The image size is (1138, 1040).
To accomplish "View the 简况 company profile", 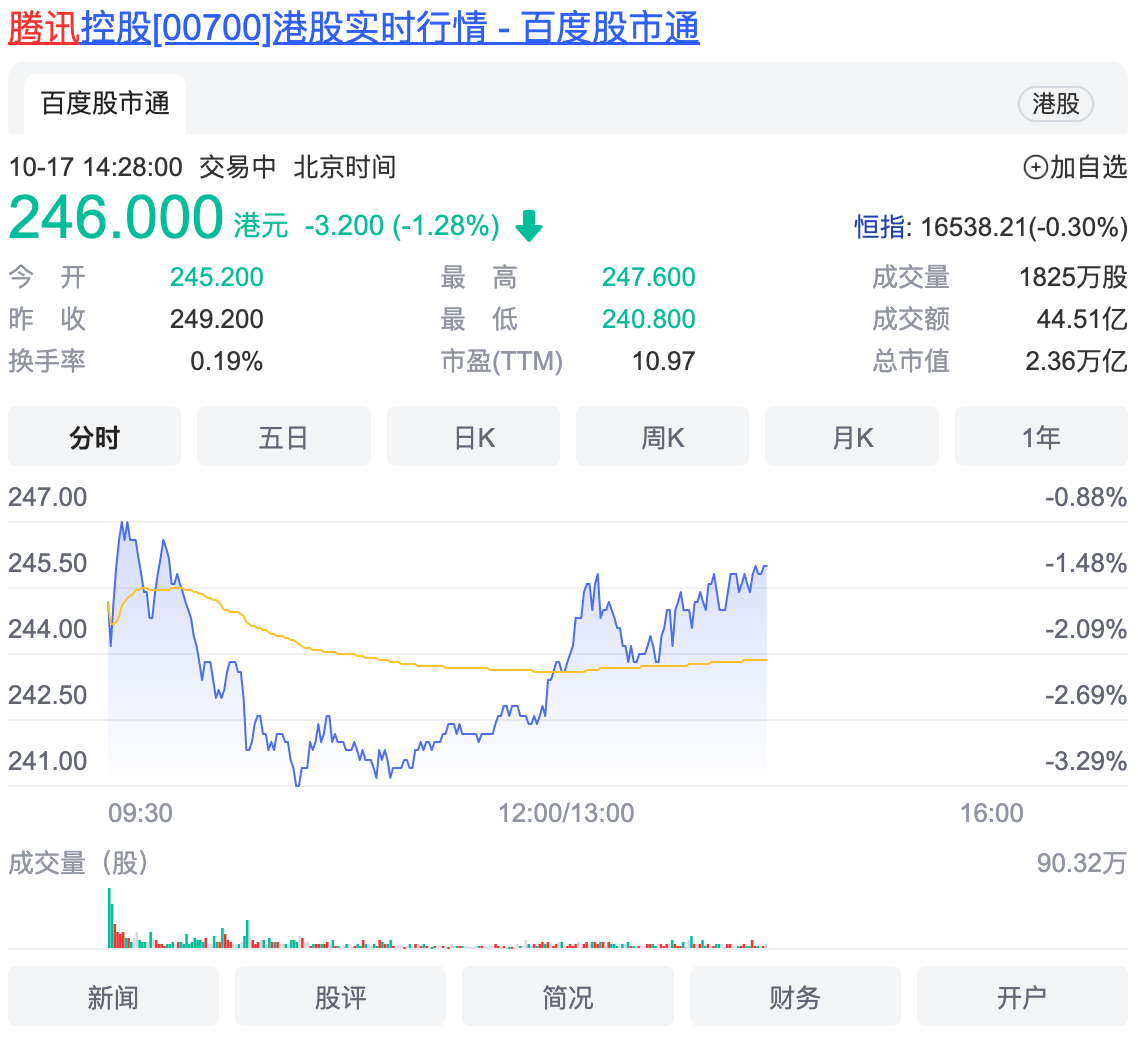I will point(568,997).
